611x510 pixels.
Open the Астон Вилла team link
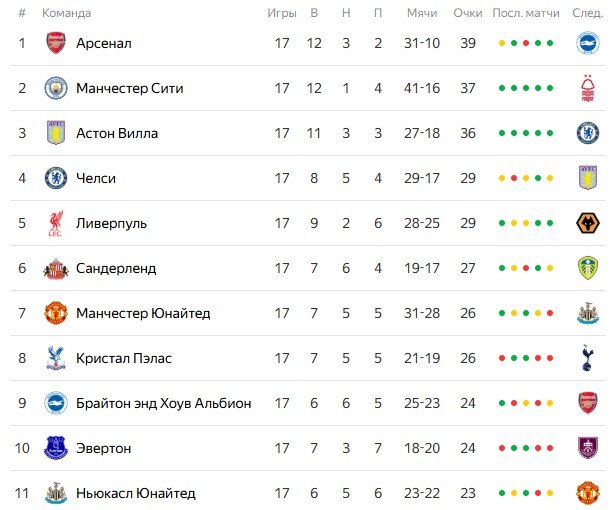point(117,133)
